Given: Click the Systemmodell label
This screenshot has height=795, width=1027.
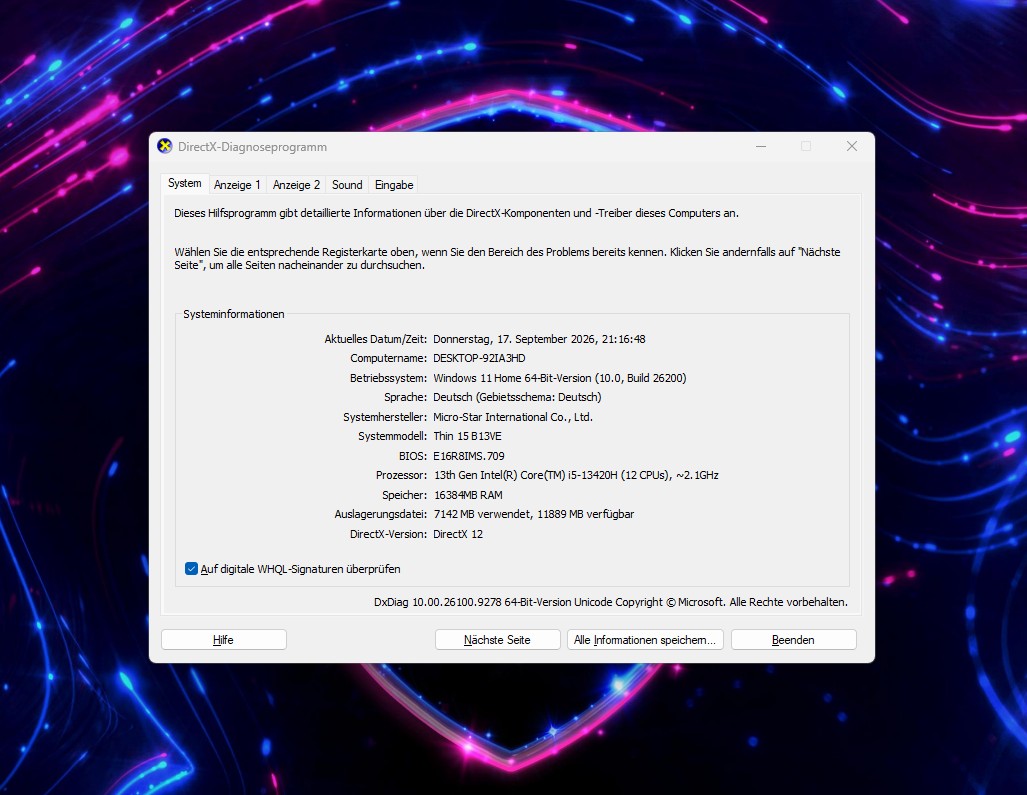Looking at the screenshot, I should click(x=392, y=436).
